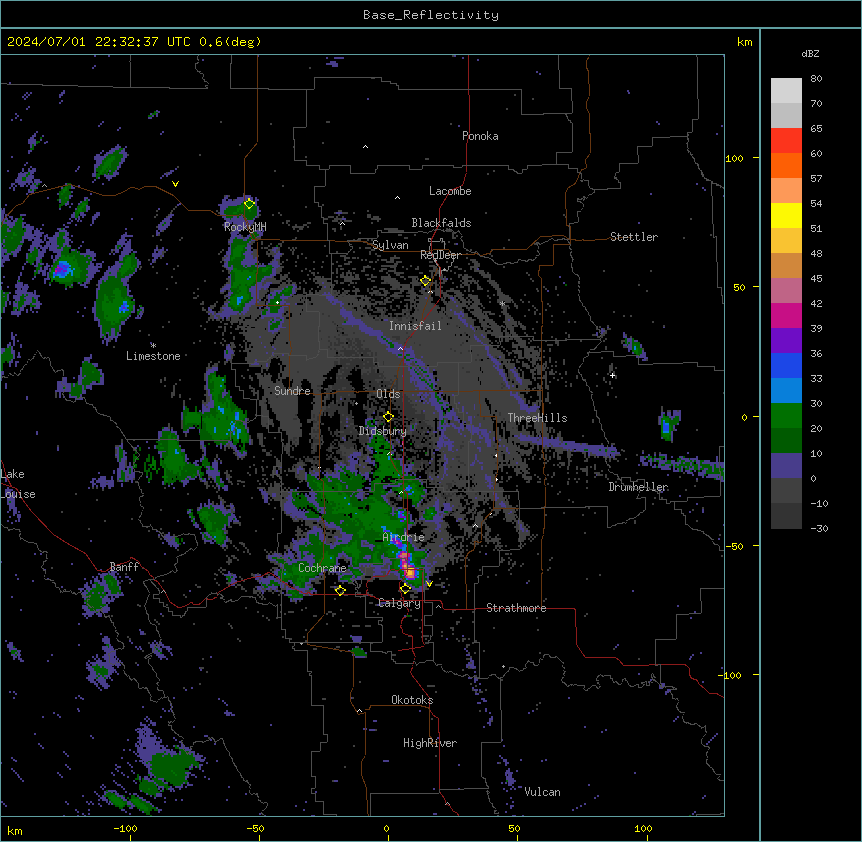Click the Stettler city label
This screenshot has width=862, height=842.
point(634,237)
